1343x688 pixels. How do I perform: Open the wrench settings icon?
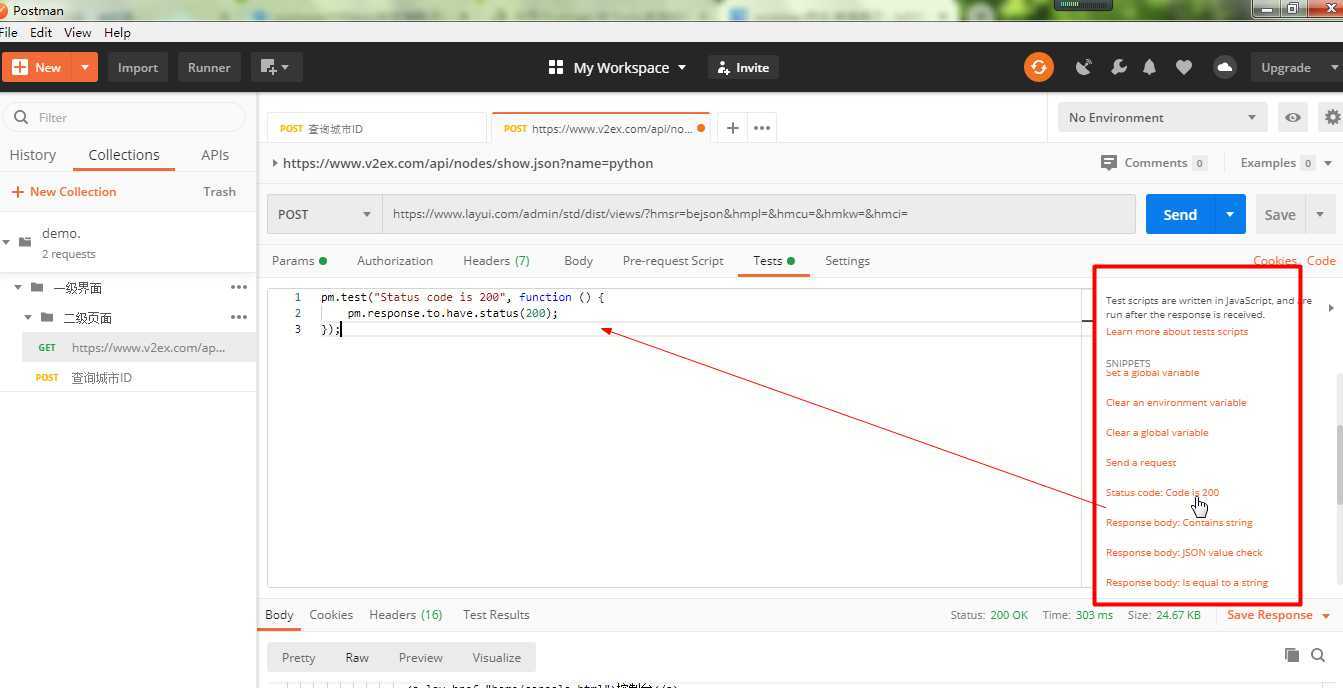pos(1118,67)
